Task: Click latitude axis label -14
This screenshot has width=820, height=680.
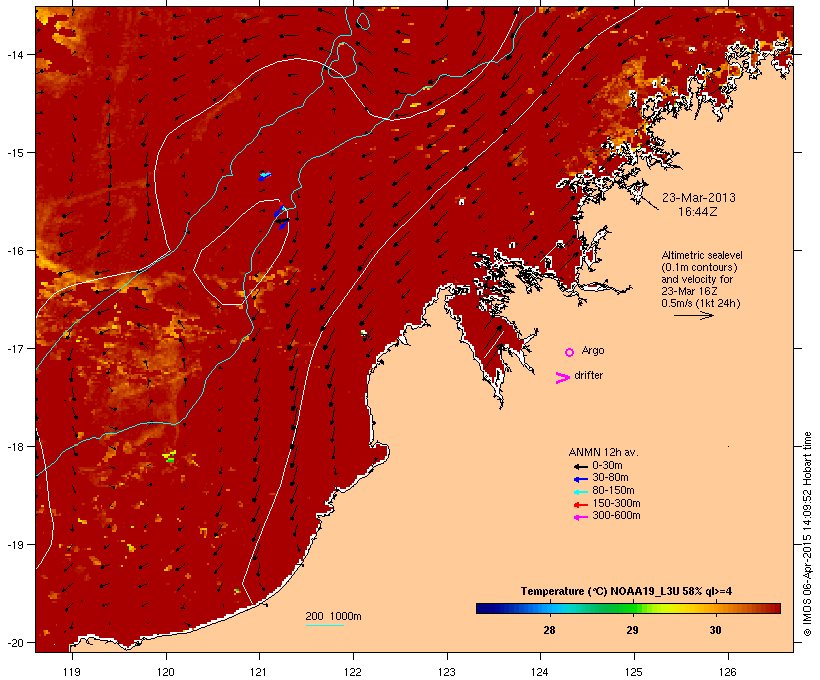Action: coord(14,54)
